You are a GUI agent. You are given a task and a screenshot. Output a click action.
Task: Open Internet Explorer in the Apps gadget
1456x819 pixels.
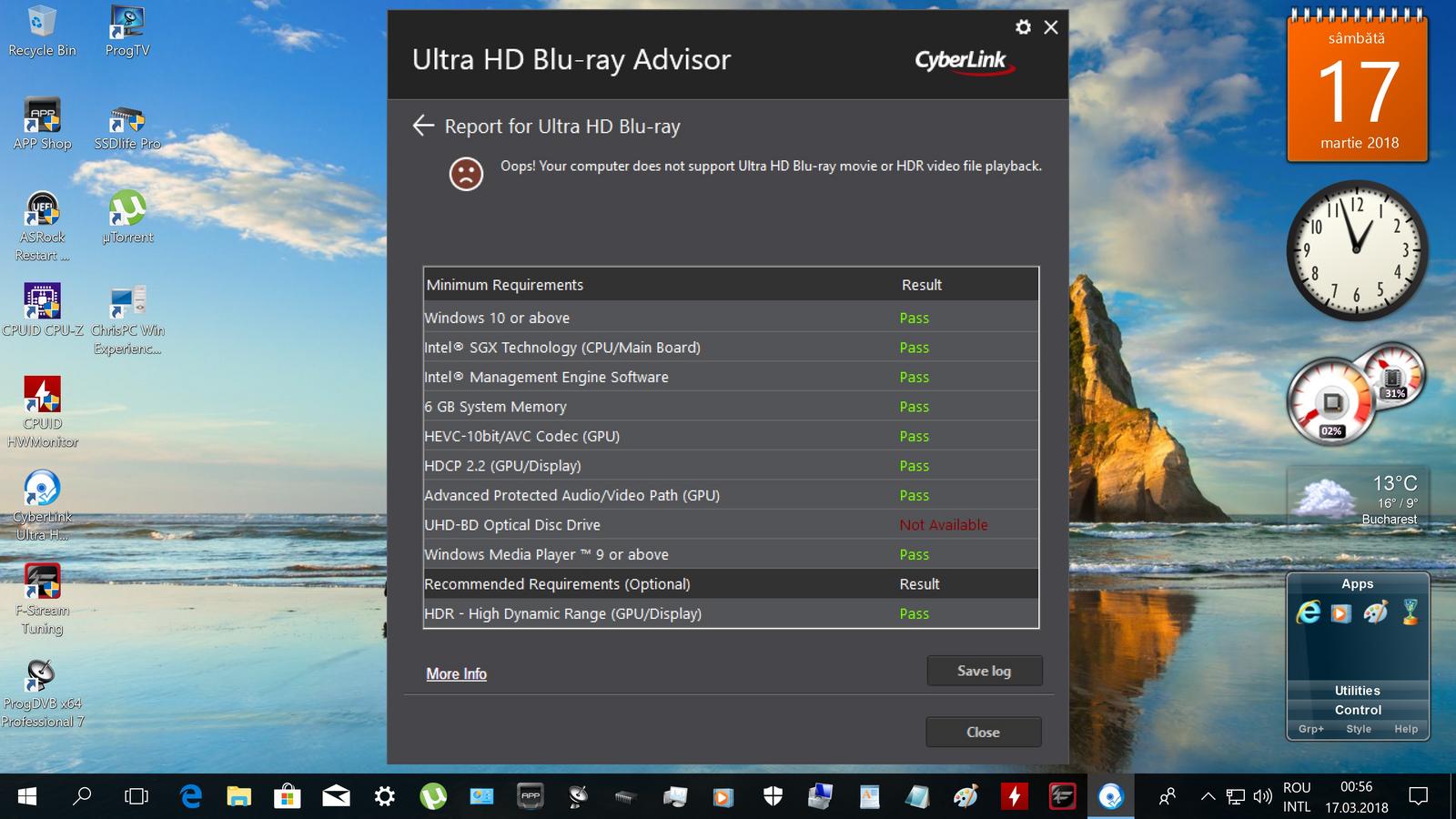[1309, 612]
